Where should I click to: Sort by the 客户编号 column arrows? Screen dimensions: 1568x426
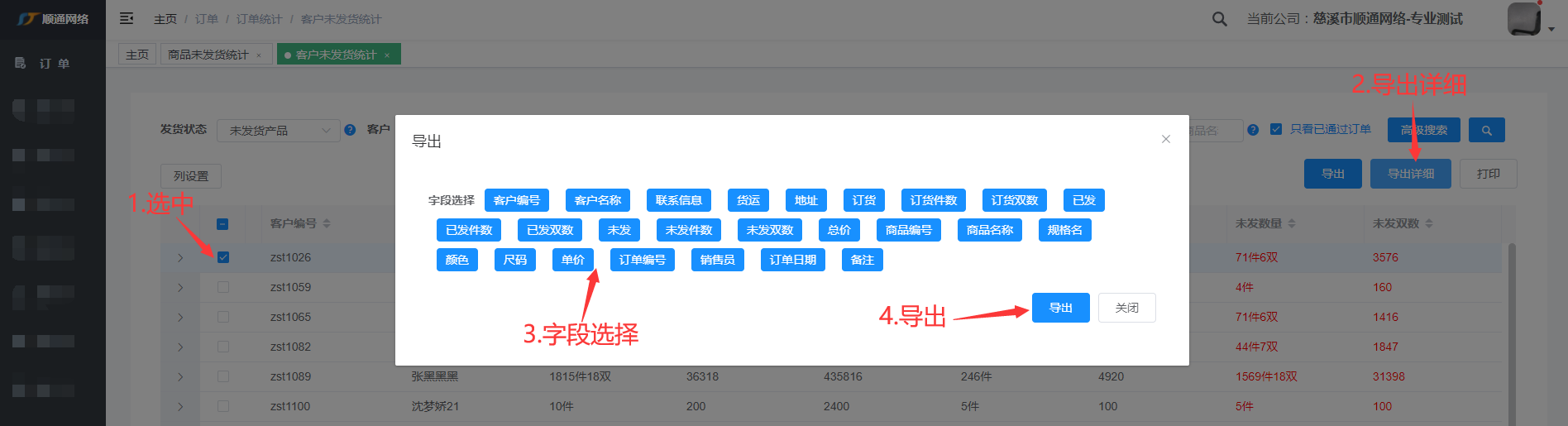click(327, 224)
